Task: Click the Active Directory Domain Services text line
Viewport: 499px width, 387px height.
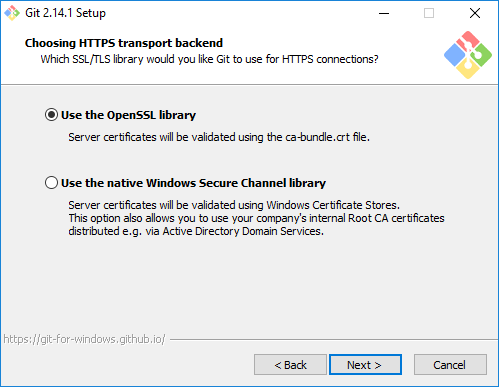Action: [x=196, y=231]
